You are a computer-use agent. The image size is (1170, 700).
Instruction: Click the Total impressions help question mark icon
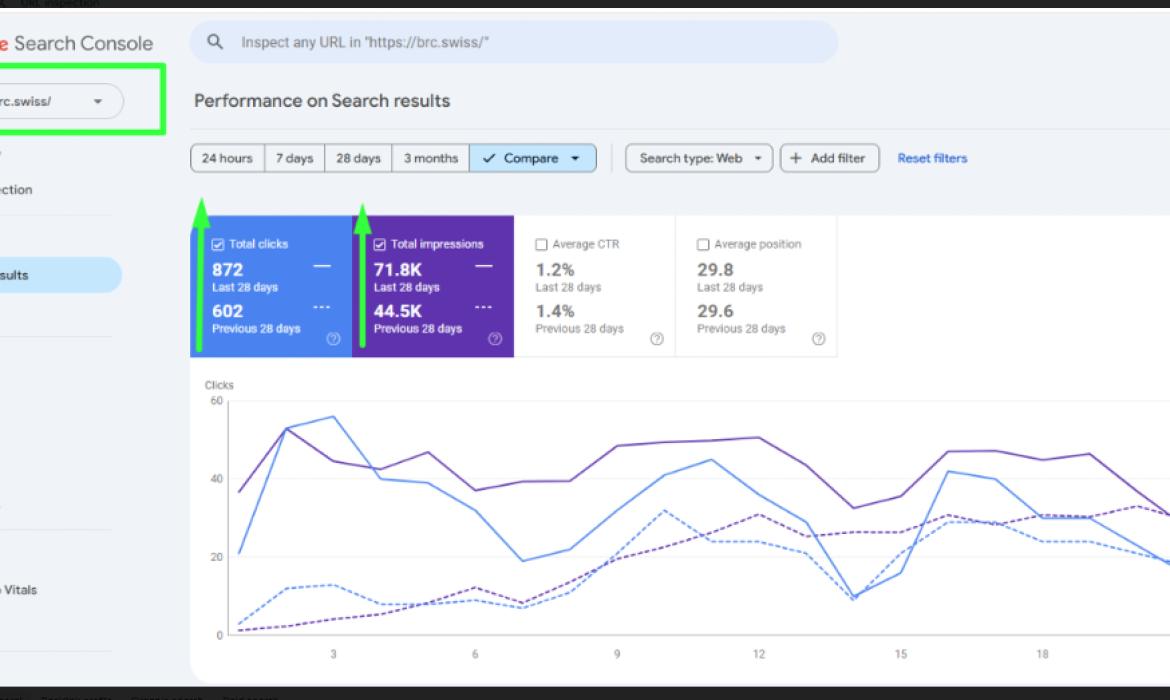(x=495, y=339)
